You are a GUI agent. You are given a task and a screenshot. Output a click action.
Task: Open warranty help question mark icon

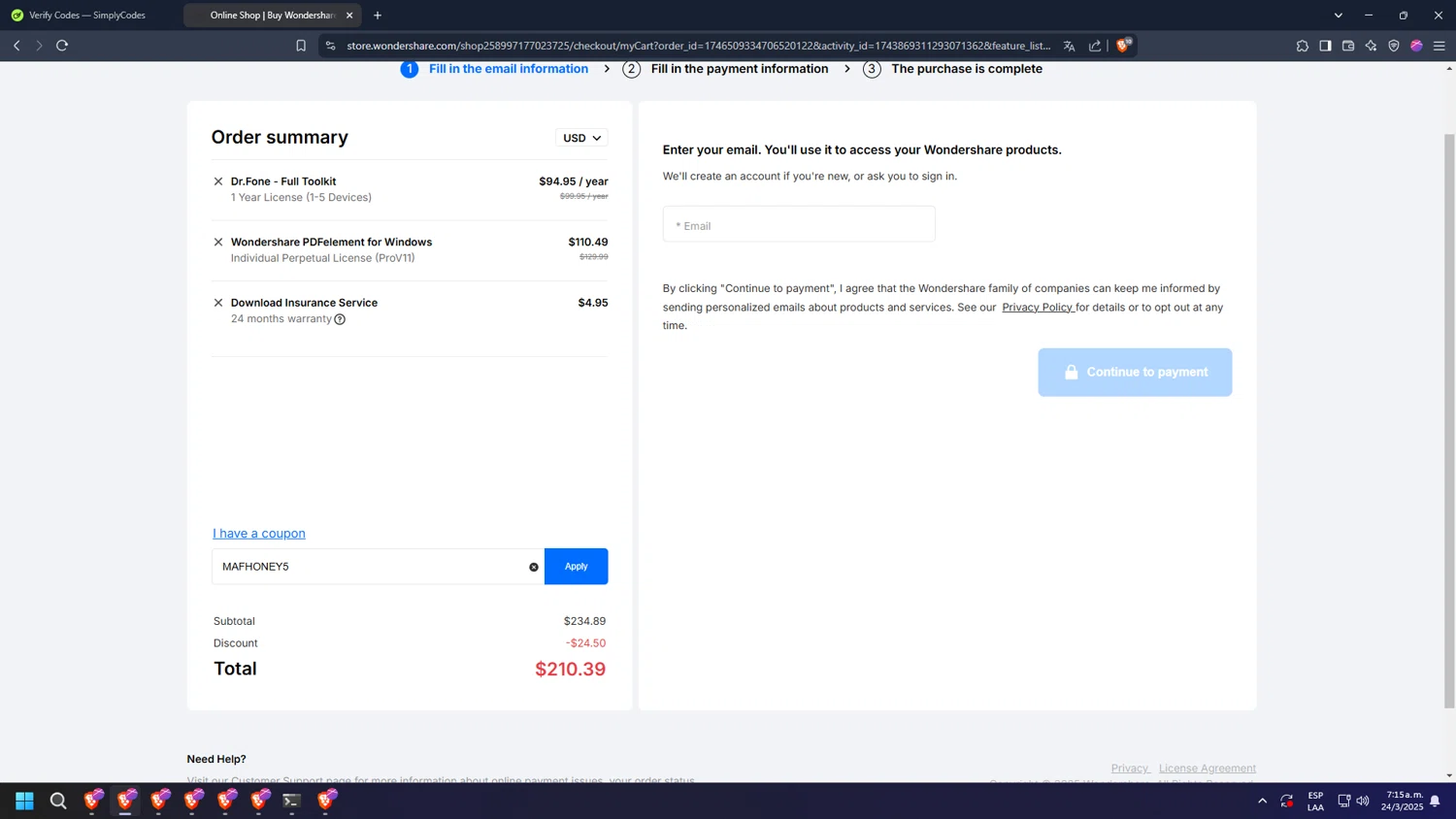pos(340,319)
